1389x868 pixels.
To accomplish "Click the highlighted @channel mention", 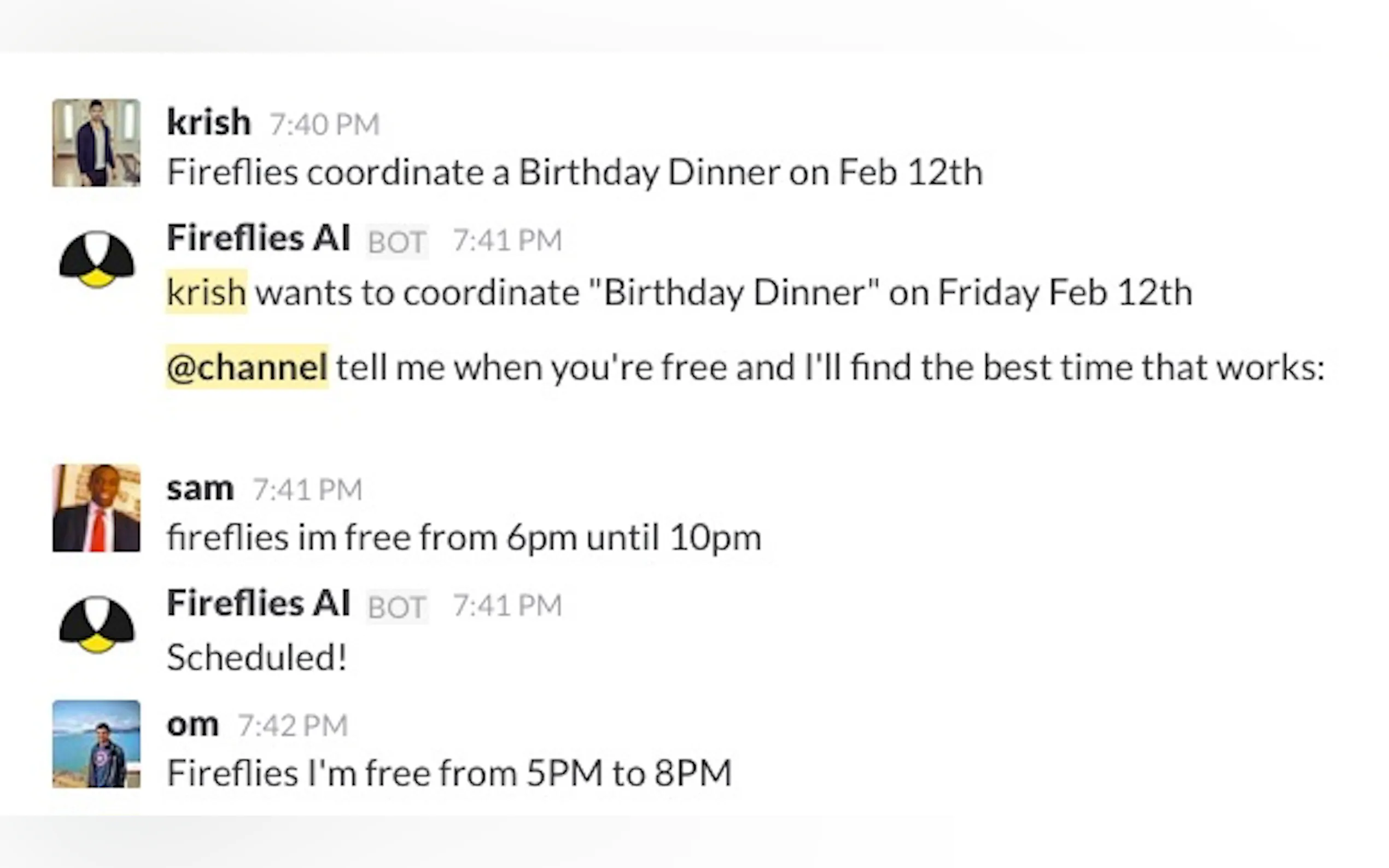I will [247, 367].
